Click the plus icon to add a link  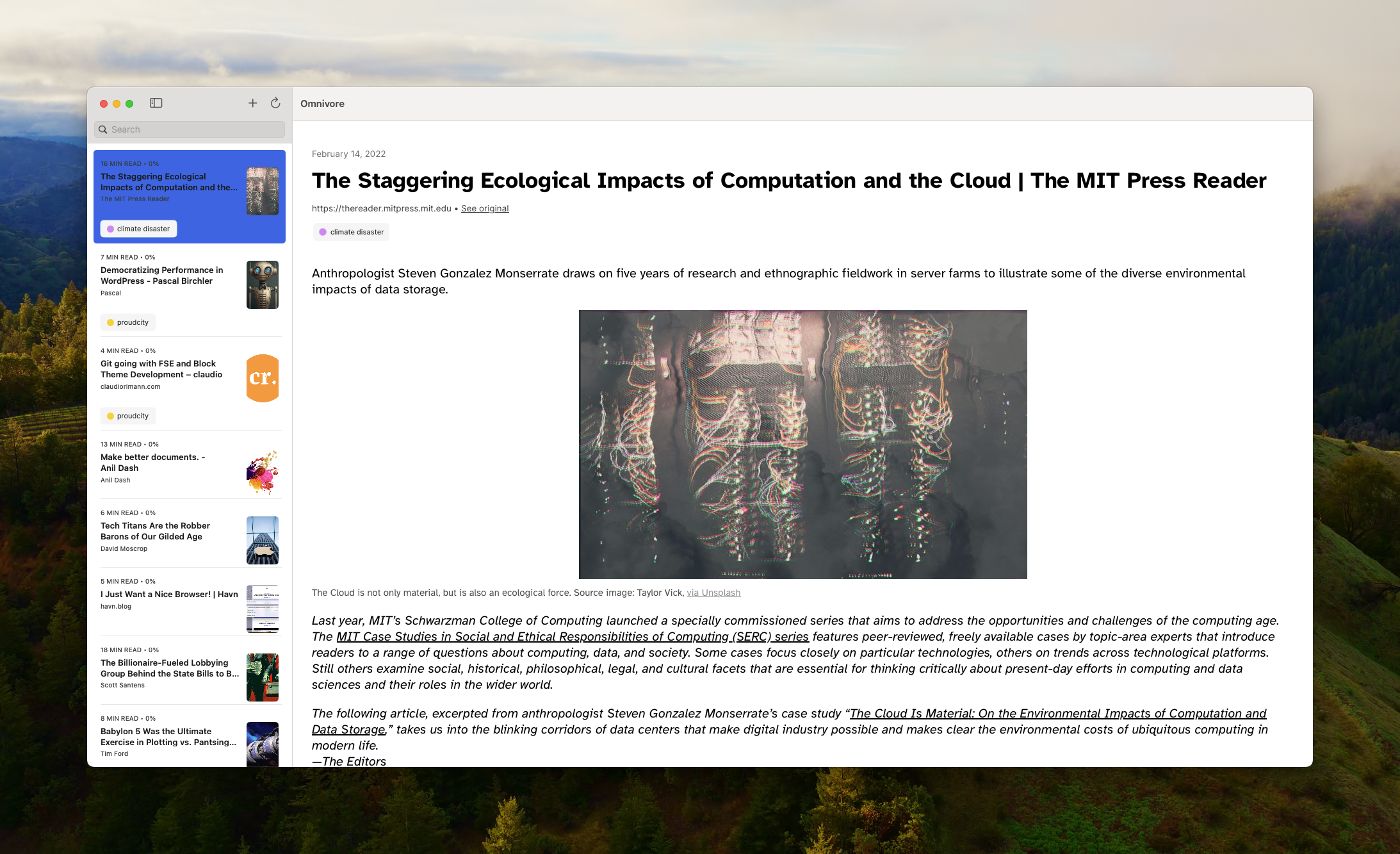[253, 103]
